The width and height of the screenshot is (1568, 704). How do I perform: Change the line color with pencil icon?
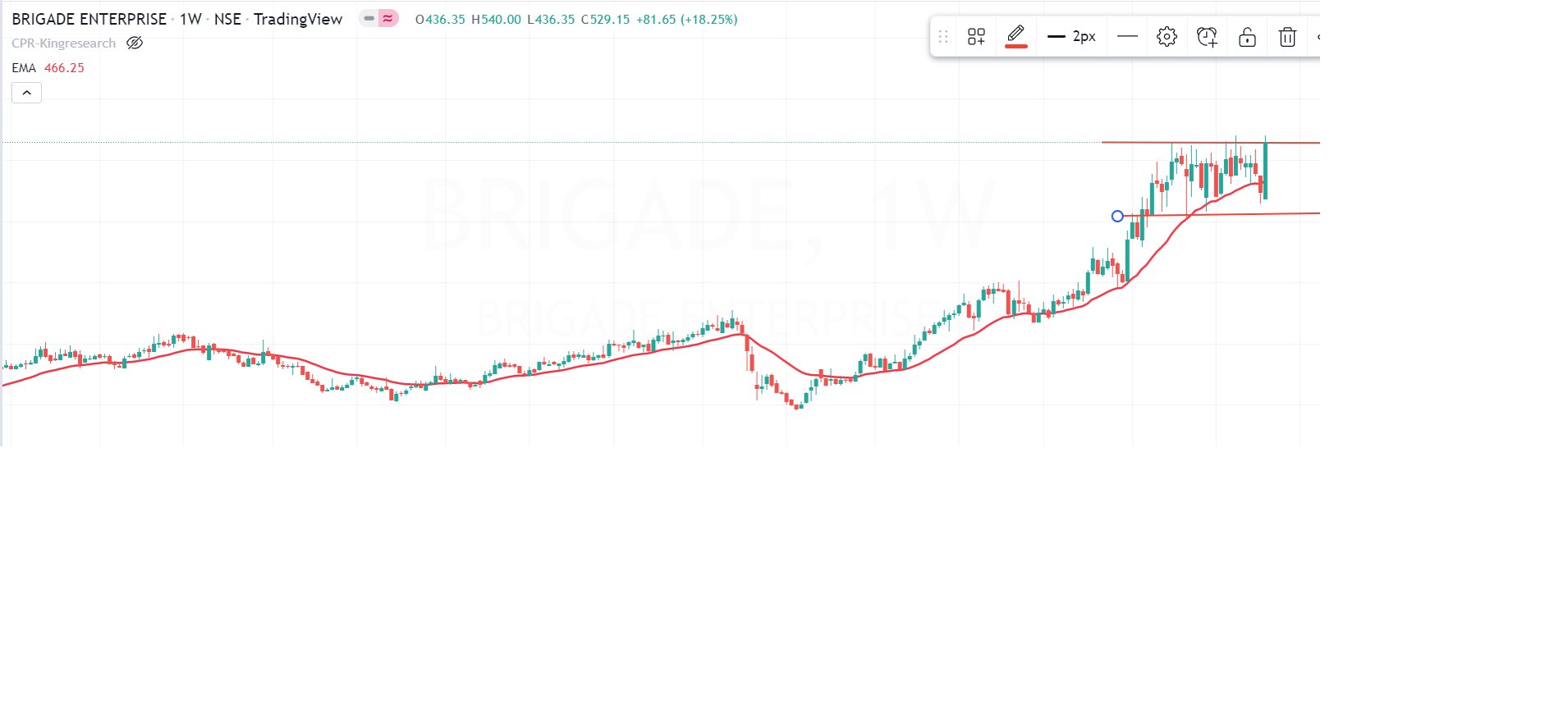click(x=1016, y=37)
